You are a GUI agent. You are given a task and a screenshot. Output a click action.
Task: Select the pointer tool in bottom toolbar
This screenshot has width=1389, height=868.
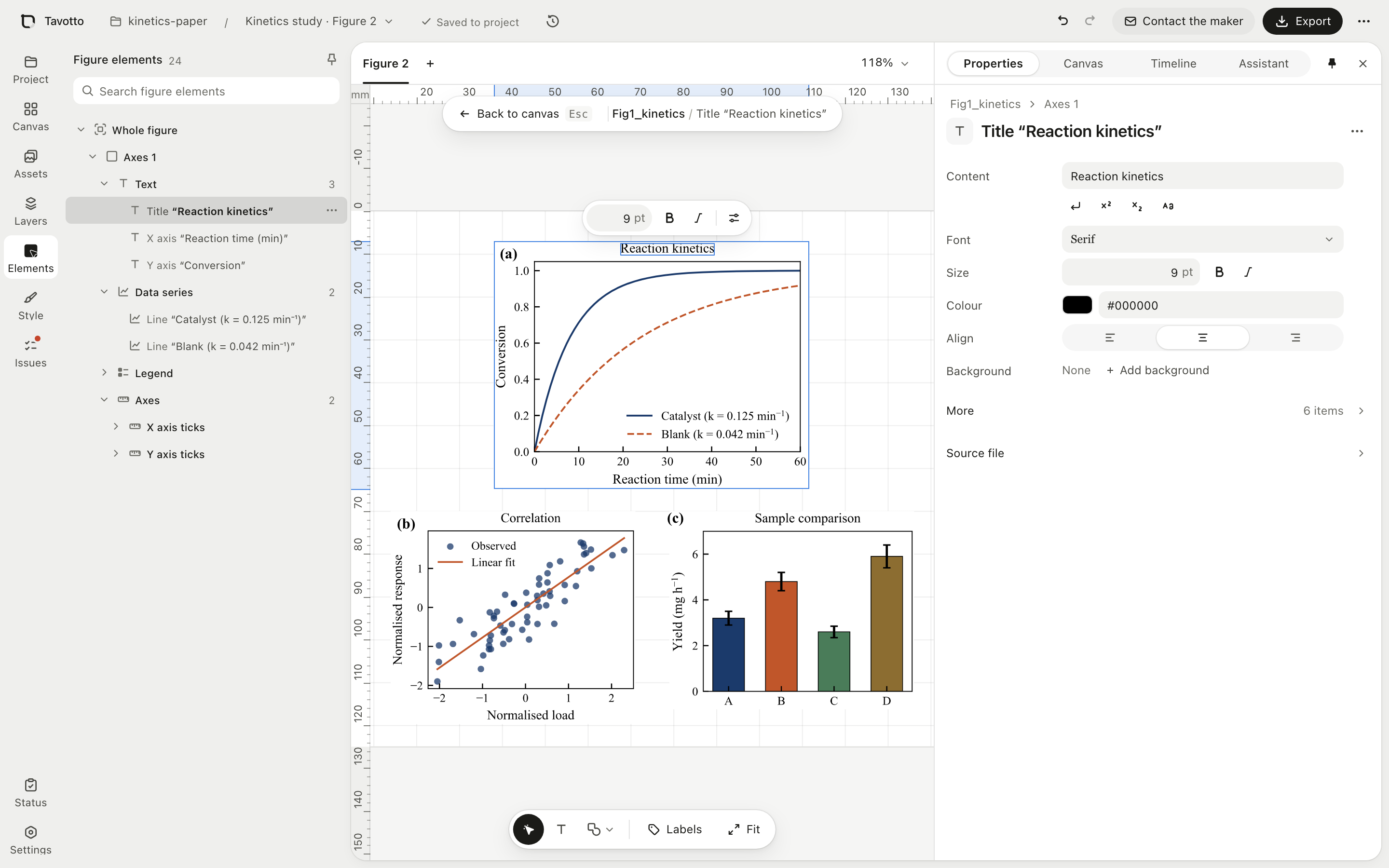[x=528, y=829]
